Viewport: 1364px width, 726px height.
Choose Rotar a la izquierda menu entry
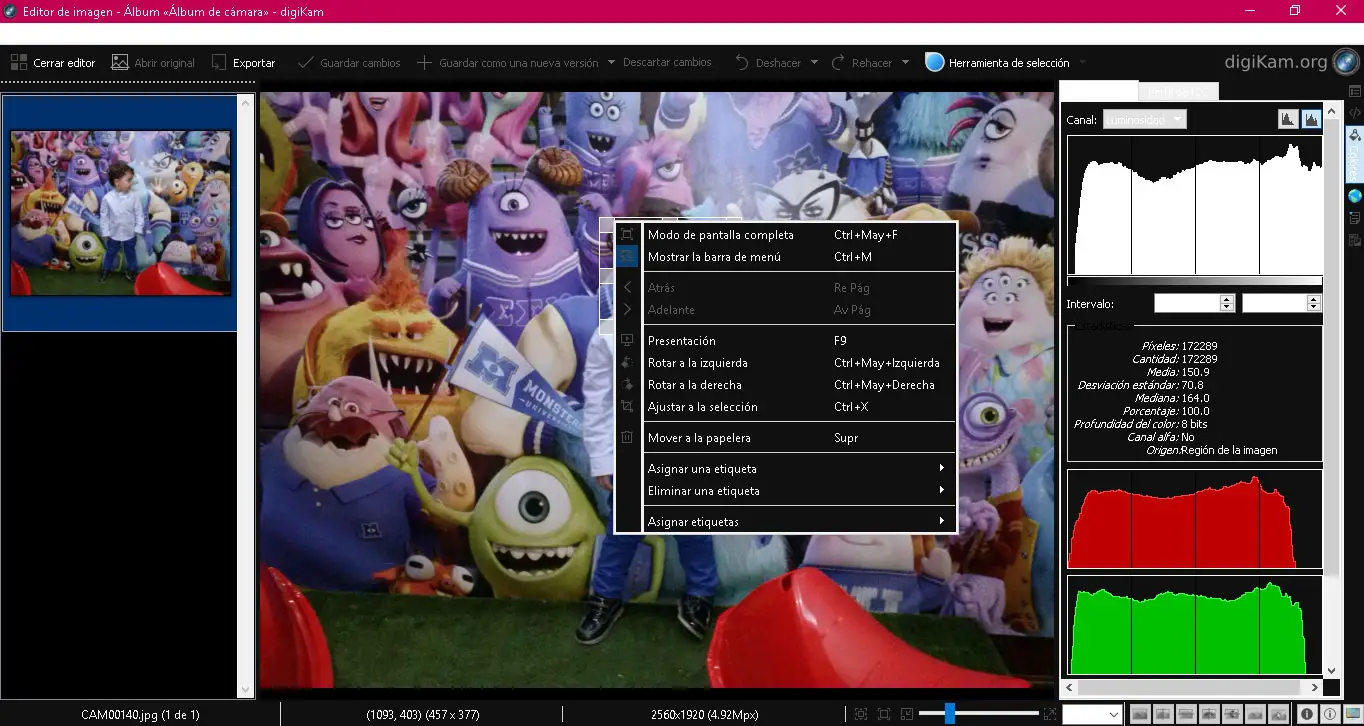(x=697, y=363)
